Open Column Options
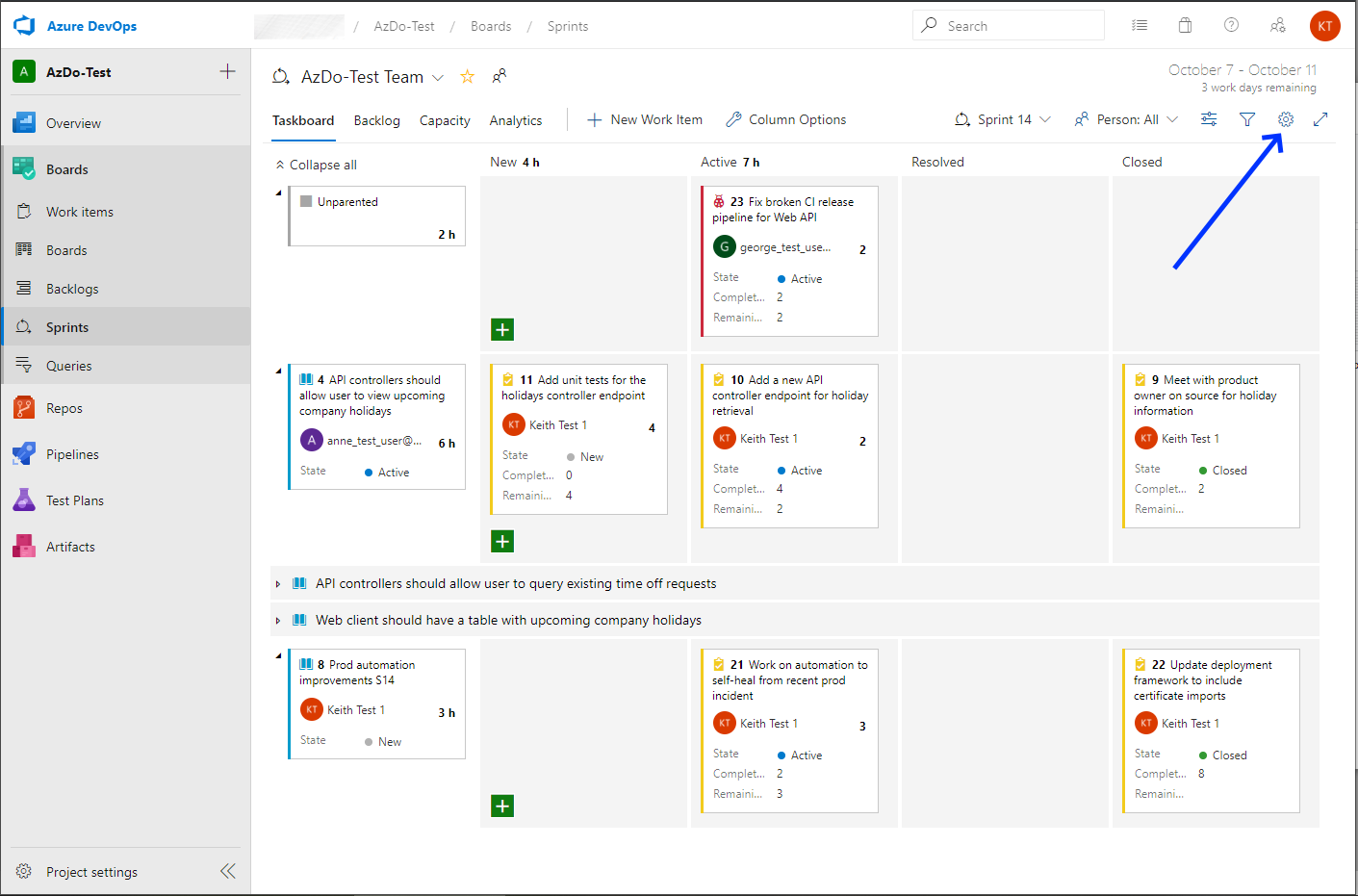This screenshot has height=896, width=1358. pyautogui.click(x=786, y=119)
